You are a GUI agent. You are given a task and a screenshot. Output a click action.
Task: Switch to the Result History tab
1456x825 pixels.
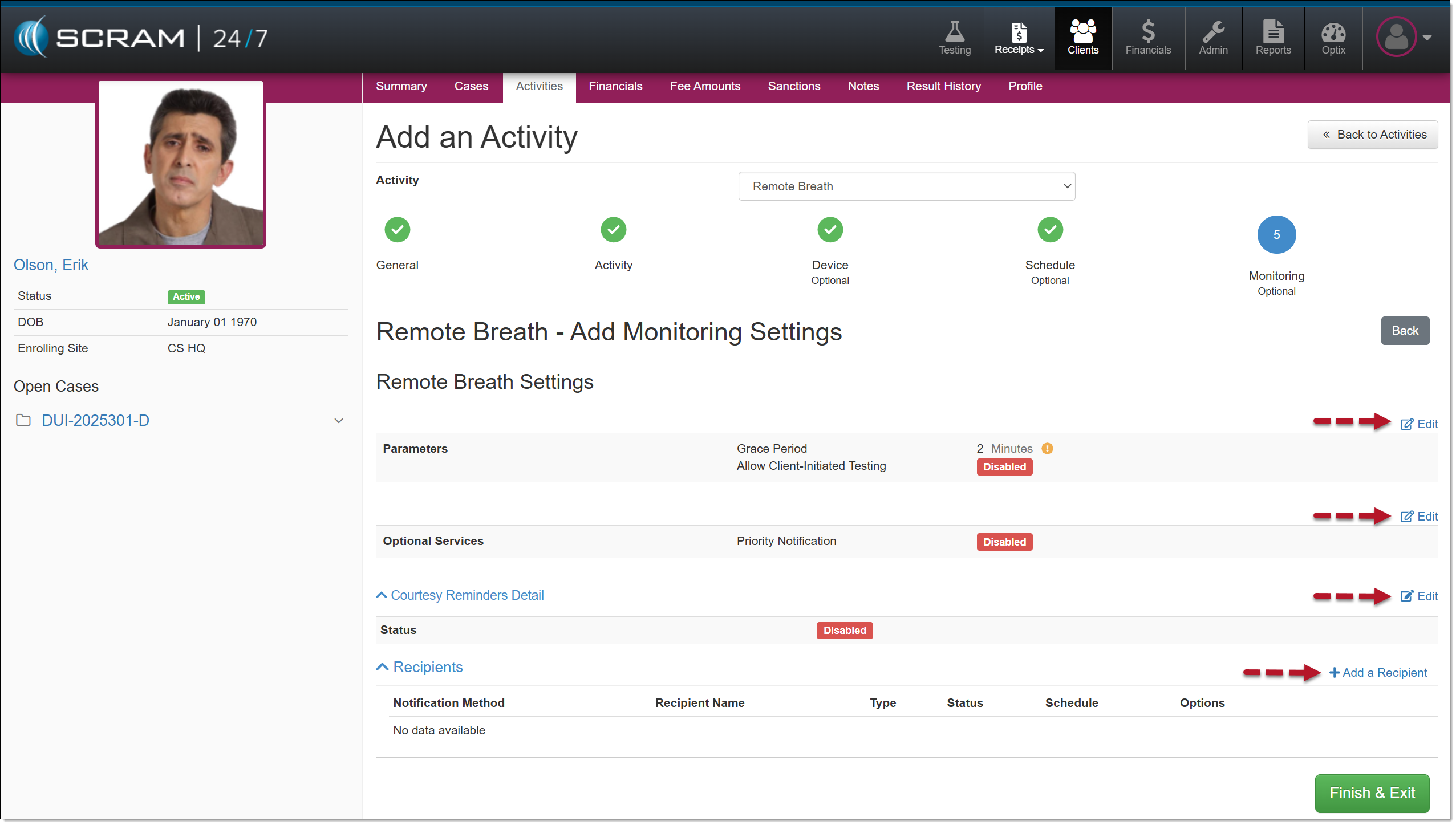pos(943,86)
